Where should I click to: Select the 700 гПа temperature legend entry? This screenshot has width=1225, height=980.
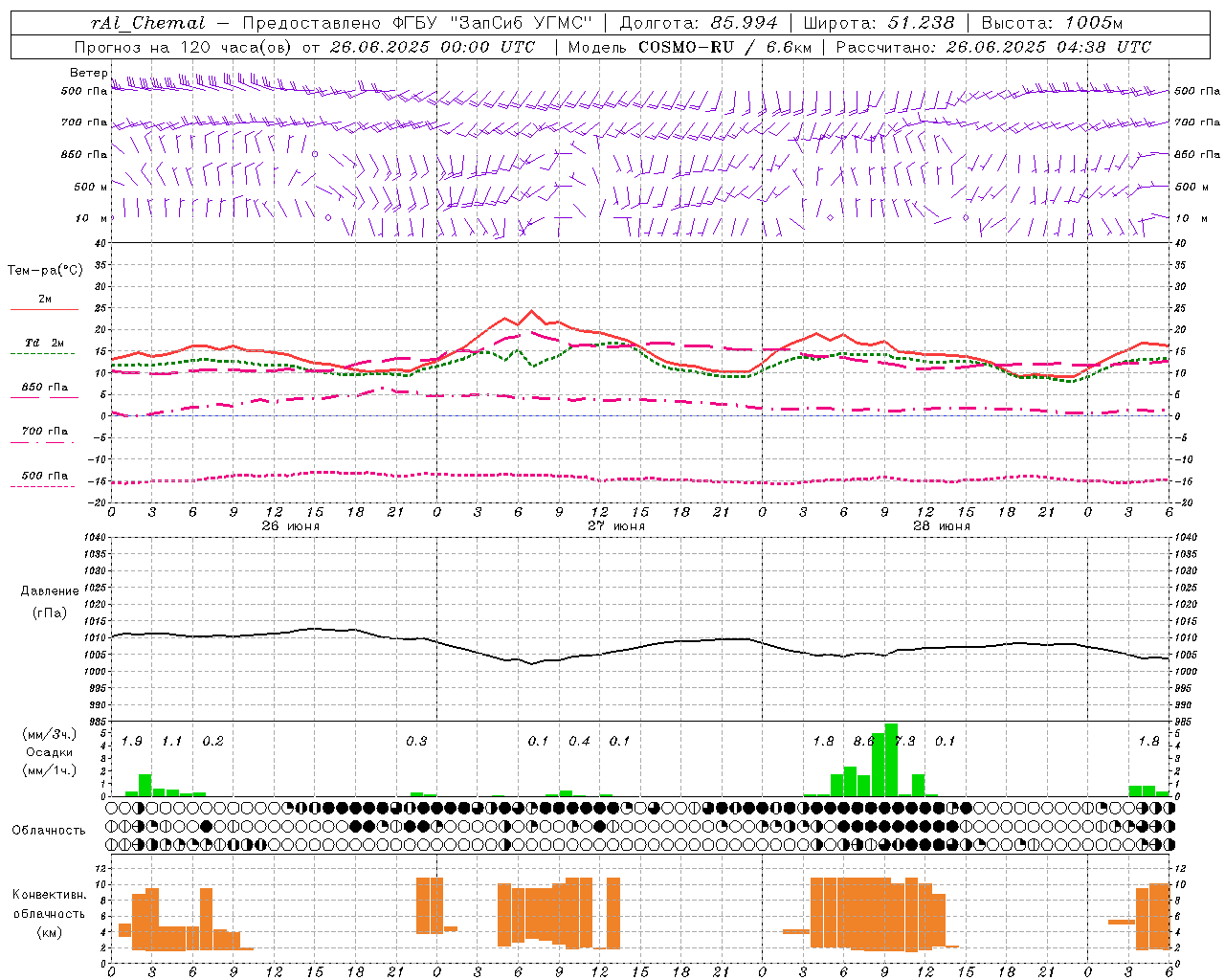[x=44, y=431]
